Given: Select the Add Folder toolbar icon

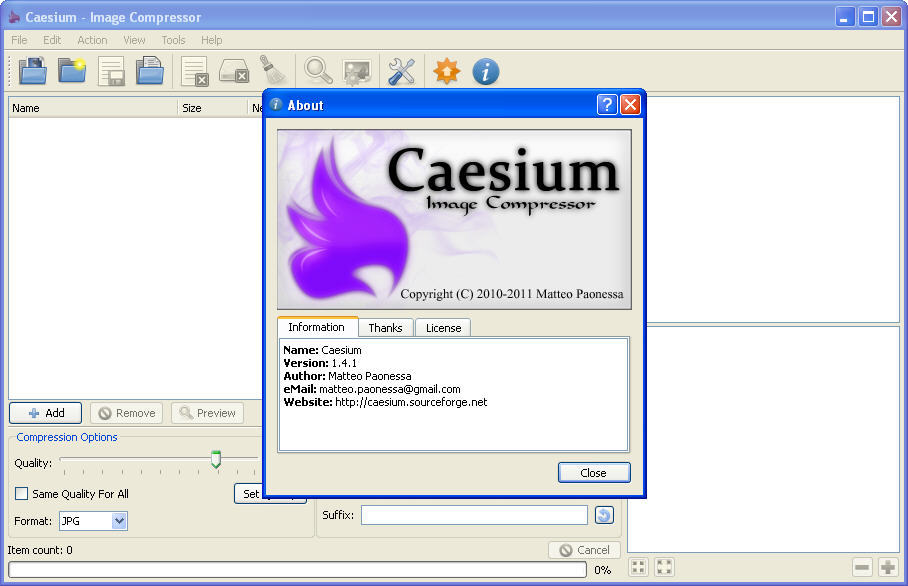Looking at the screenshot, I should pos(71,71).
